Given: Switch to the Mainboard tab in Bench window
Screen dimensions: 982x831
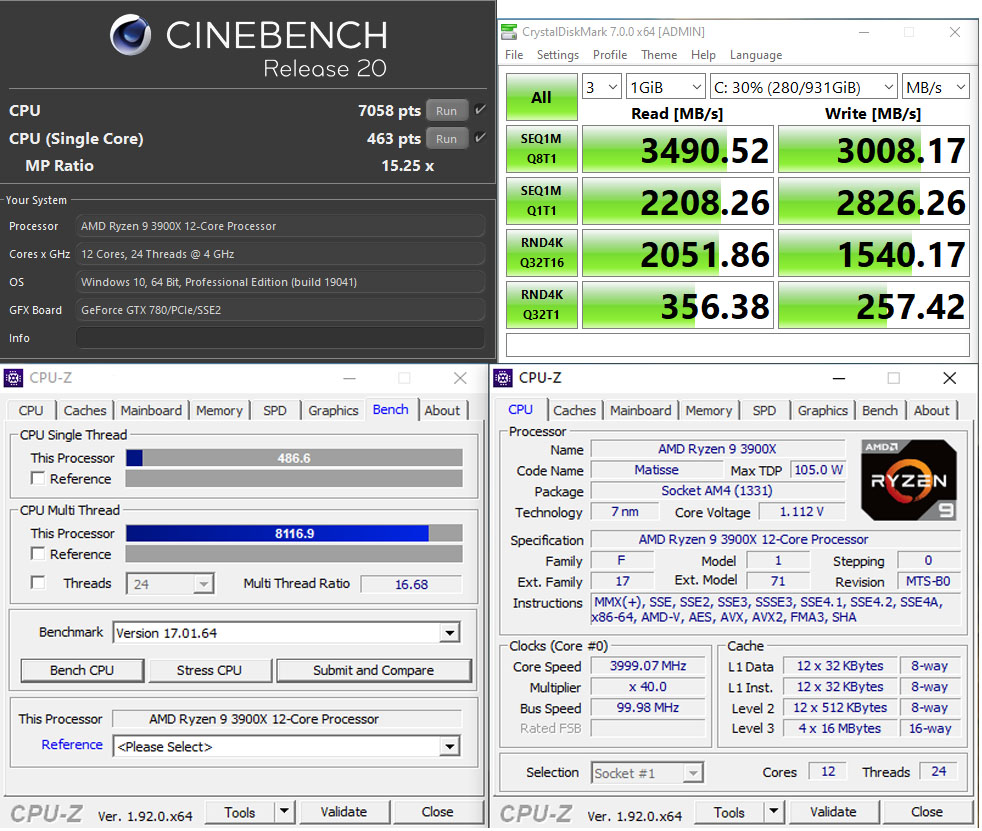Looking at the screenshot, I should [x=151, y=410].
